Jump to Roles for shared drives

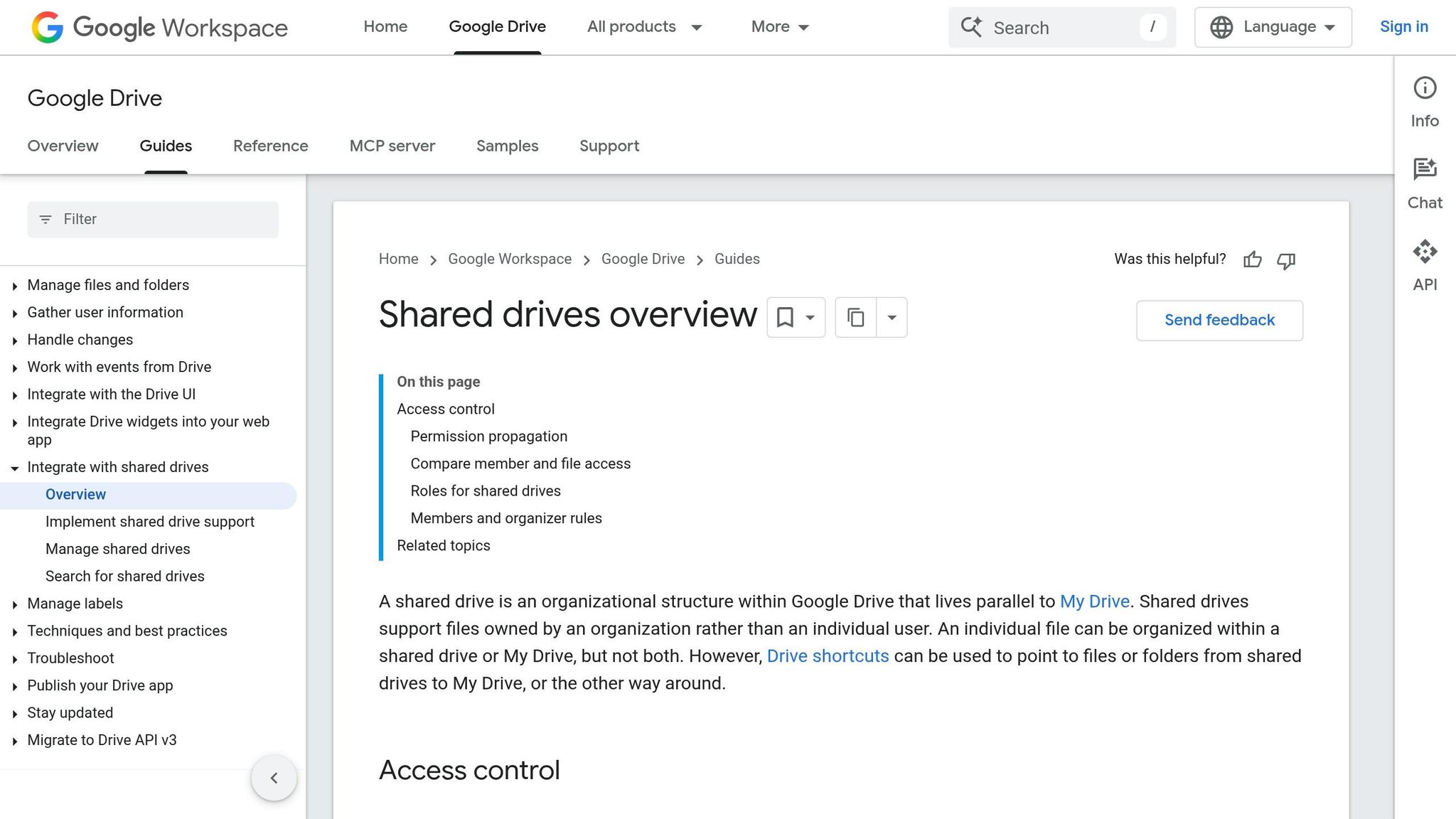click(x=486, y=491)
